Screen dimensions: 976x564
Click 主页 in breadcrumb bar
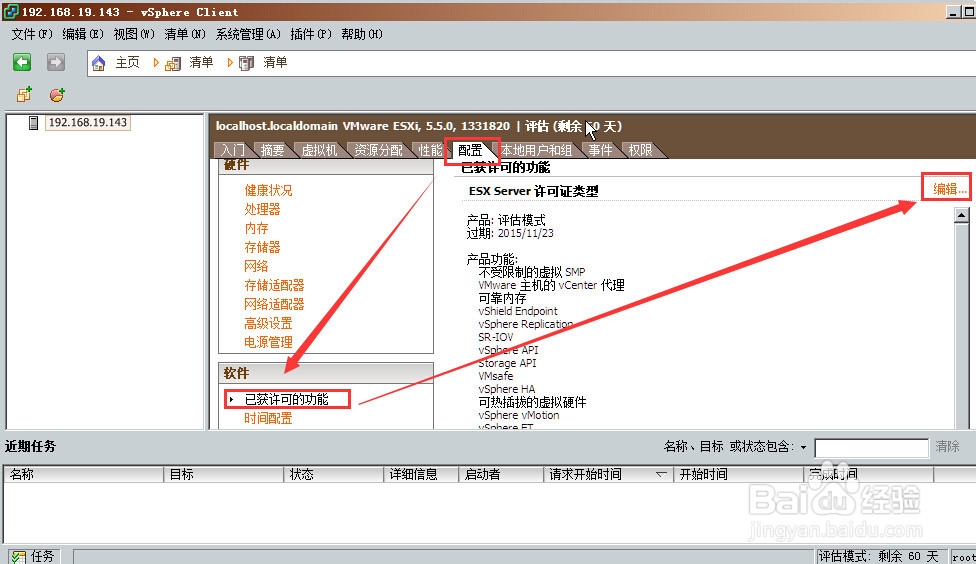point(128,62)
